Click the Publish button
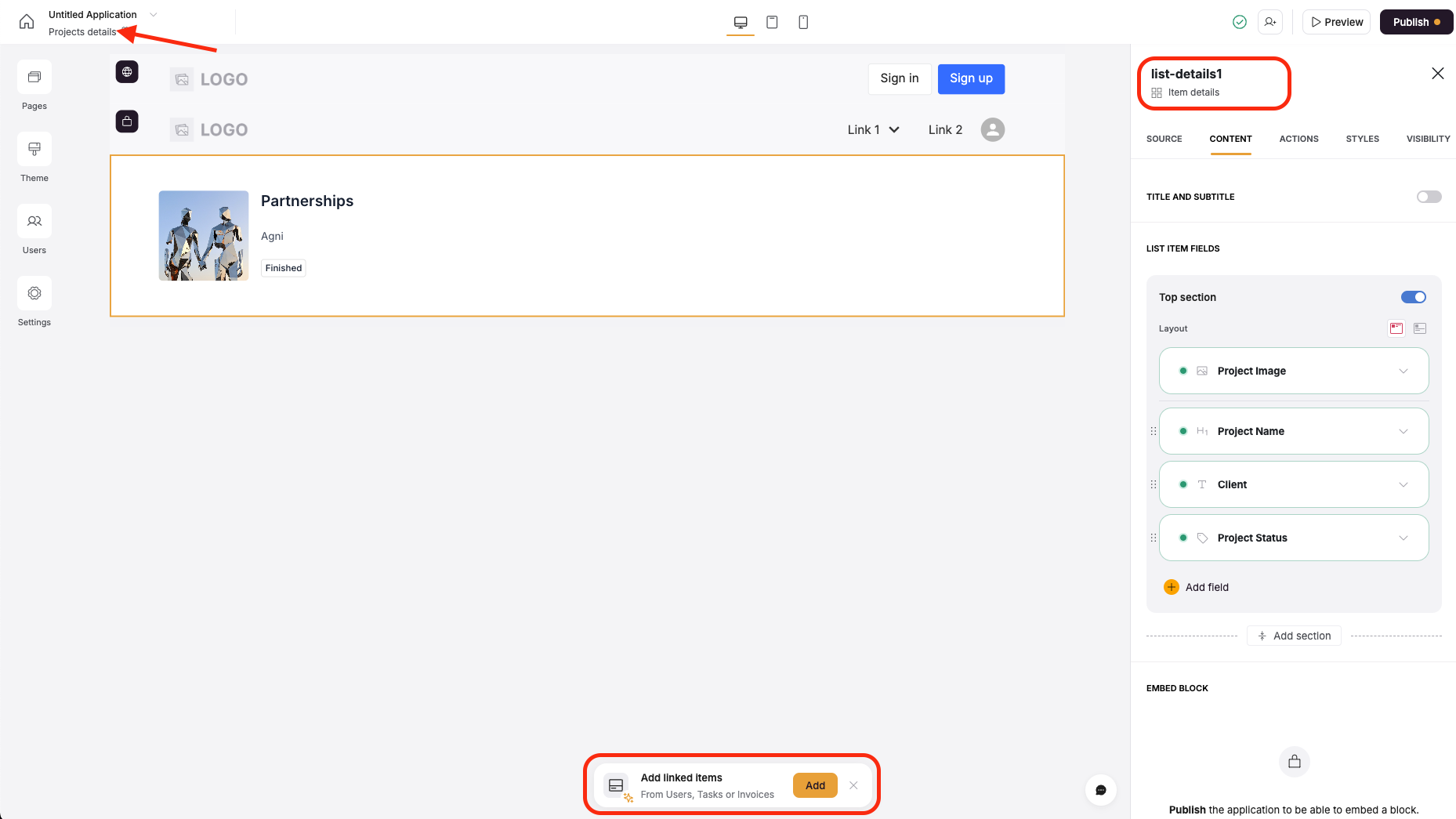Viewport: 1456px width, 819px height. pos(1416,22)
